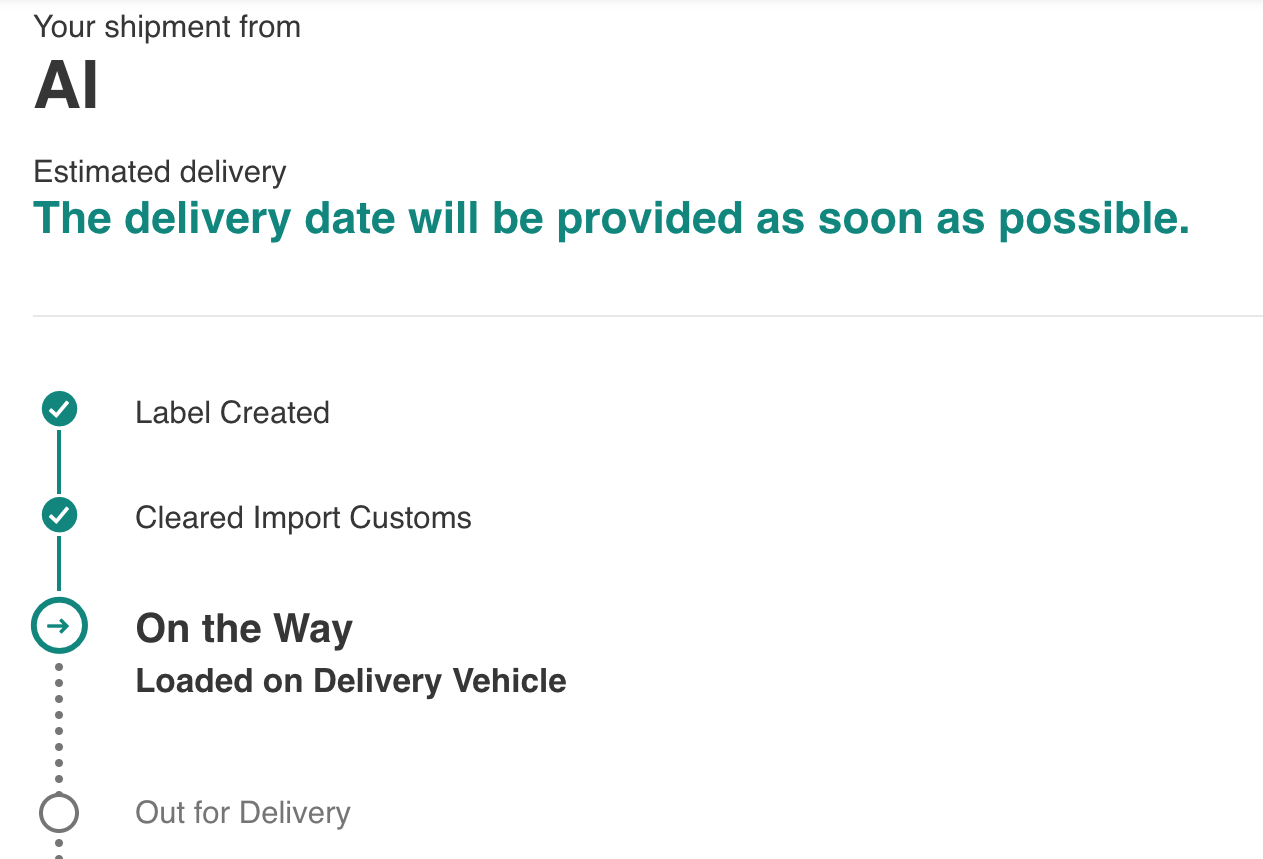This screenshot has height=859, width=1263.
Task: Click the On the Way arrow icon
Action: point(59,626)
